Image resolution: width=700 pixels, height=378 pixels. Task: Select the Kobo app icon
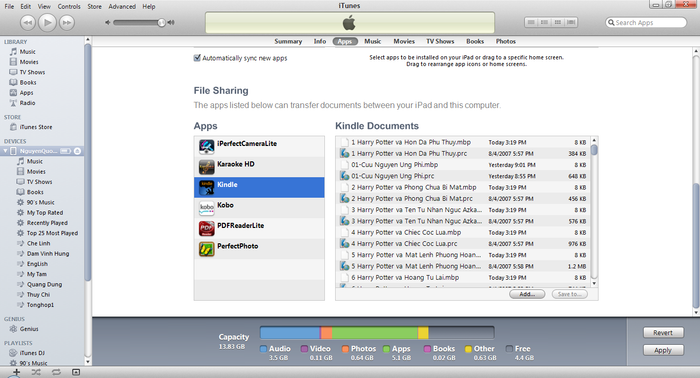click(207, 208)
